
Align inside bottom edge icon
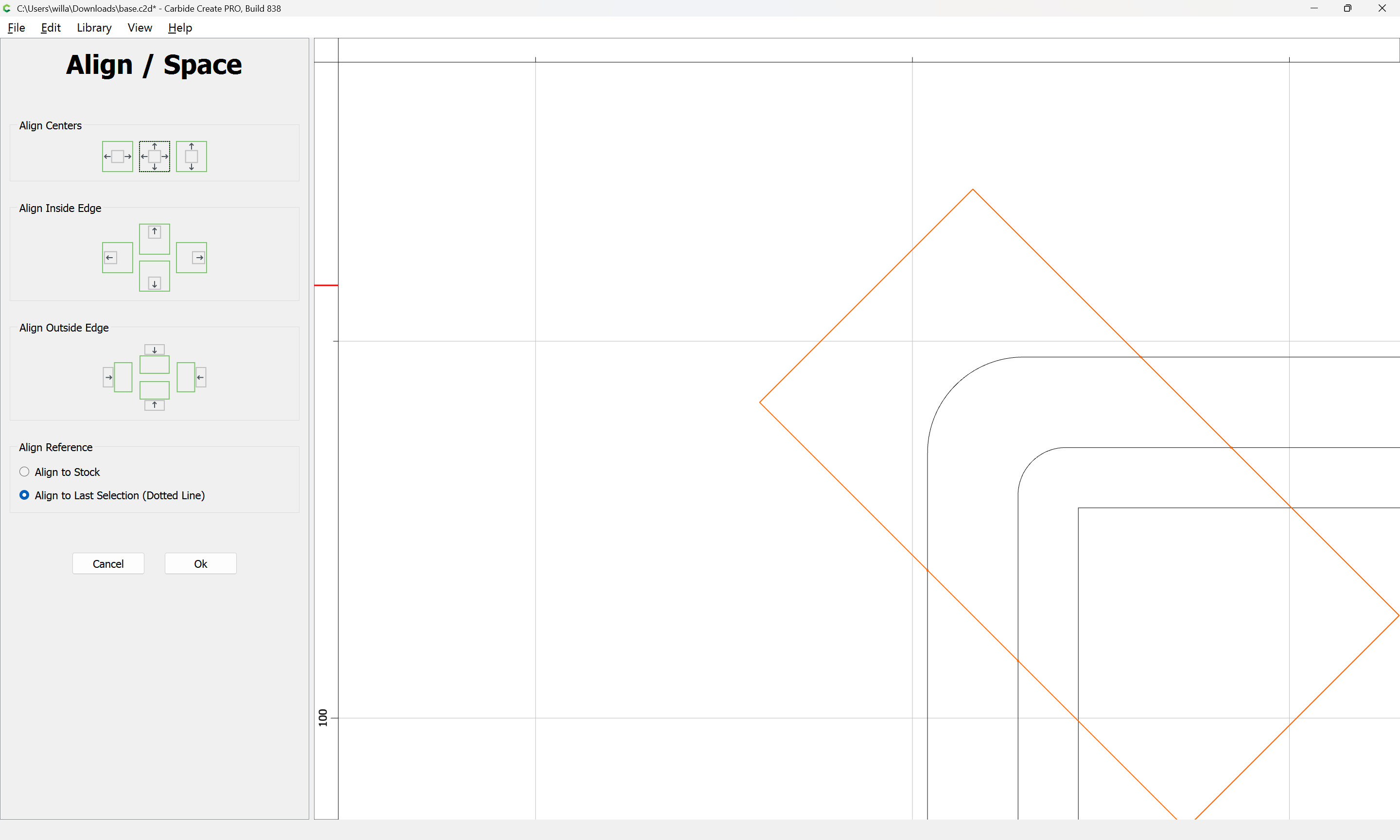pyautogui.click(x=155, y=276)
